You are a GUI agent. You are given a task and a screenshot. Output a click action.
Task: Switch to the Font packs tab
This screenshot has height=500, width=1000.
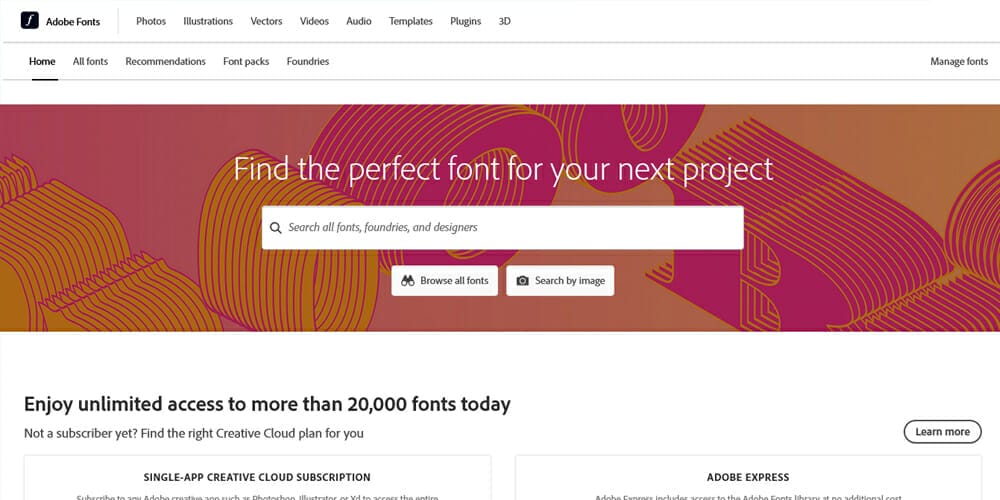(246, 61)
